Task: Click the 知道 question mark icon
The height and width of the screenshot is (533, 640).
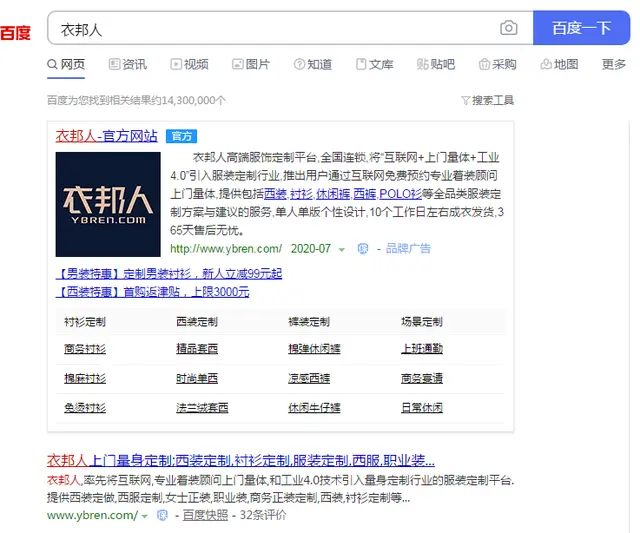Action: 299,64
